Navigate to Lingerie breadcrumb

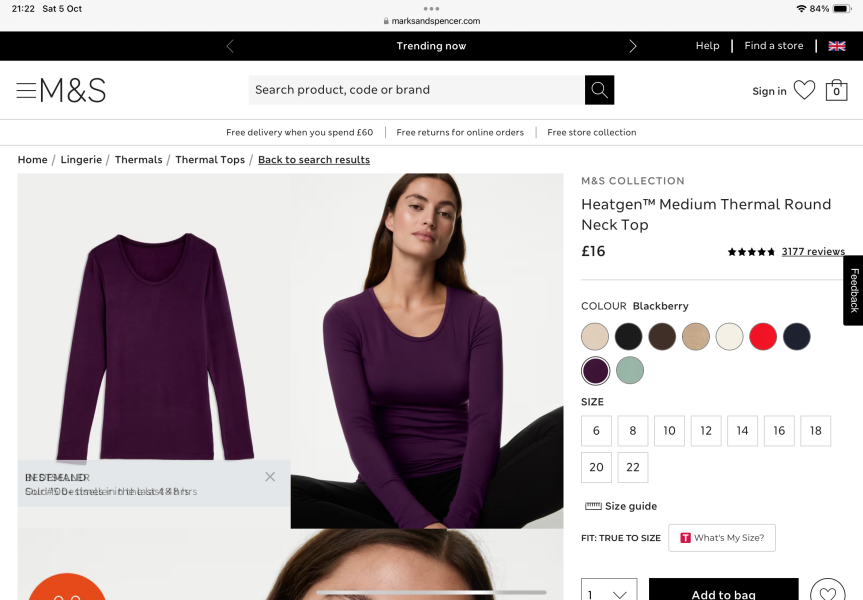click(81, 160)
